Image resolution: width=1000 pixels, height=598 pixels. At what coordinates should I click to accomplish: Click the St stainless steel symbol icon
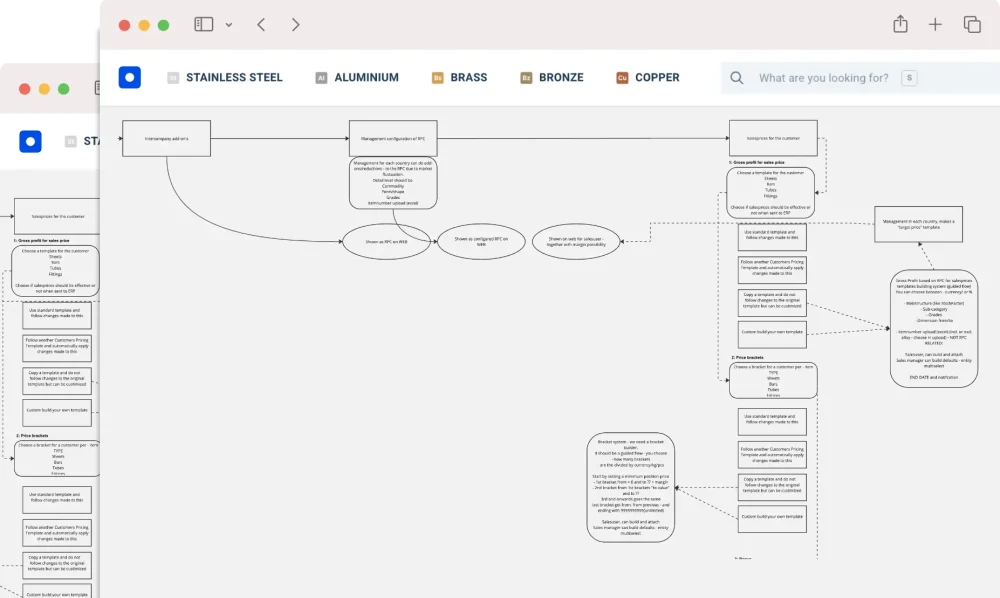[173, 77]
